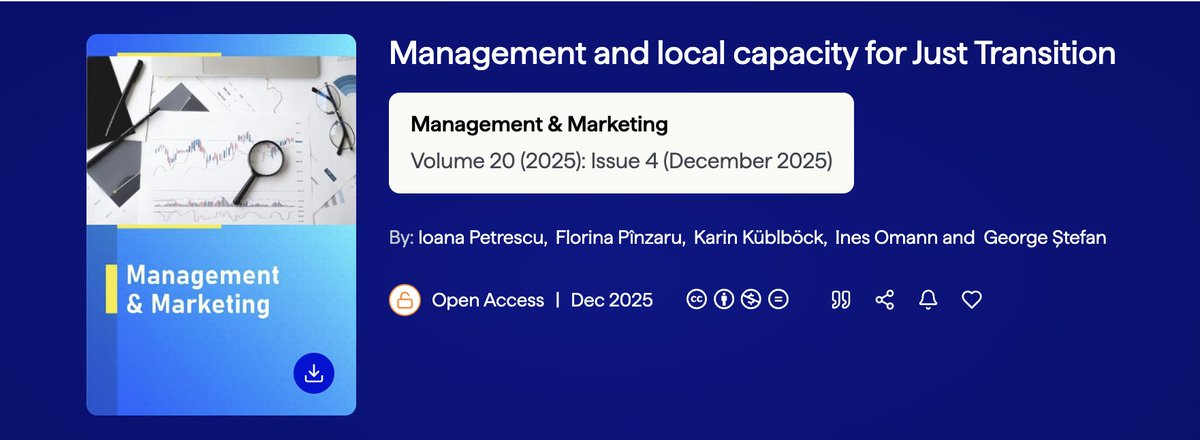Viewport: 1200px width, 440px height.
Task: Click the Dec 2025 publication date
Action: click(x=612, y=300)
